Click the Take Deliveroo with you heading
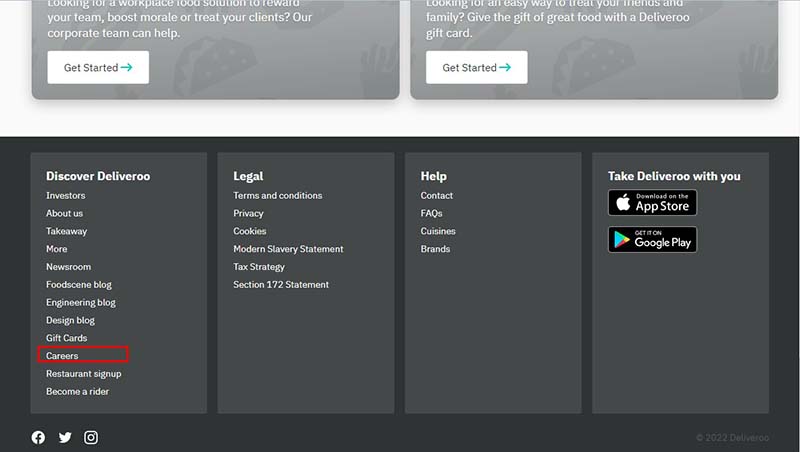 674,177
